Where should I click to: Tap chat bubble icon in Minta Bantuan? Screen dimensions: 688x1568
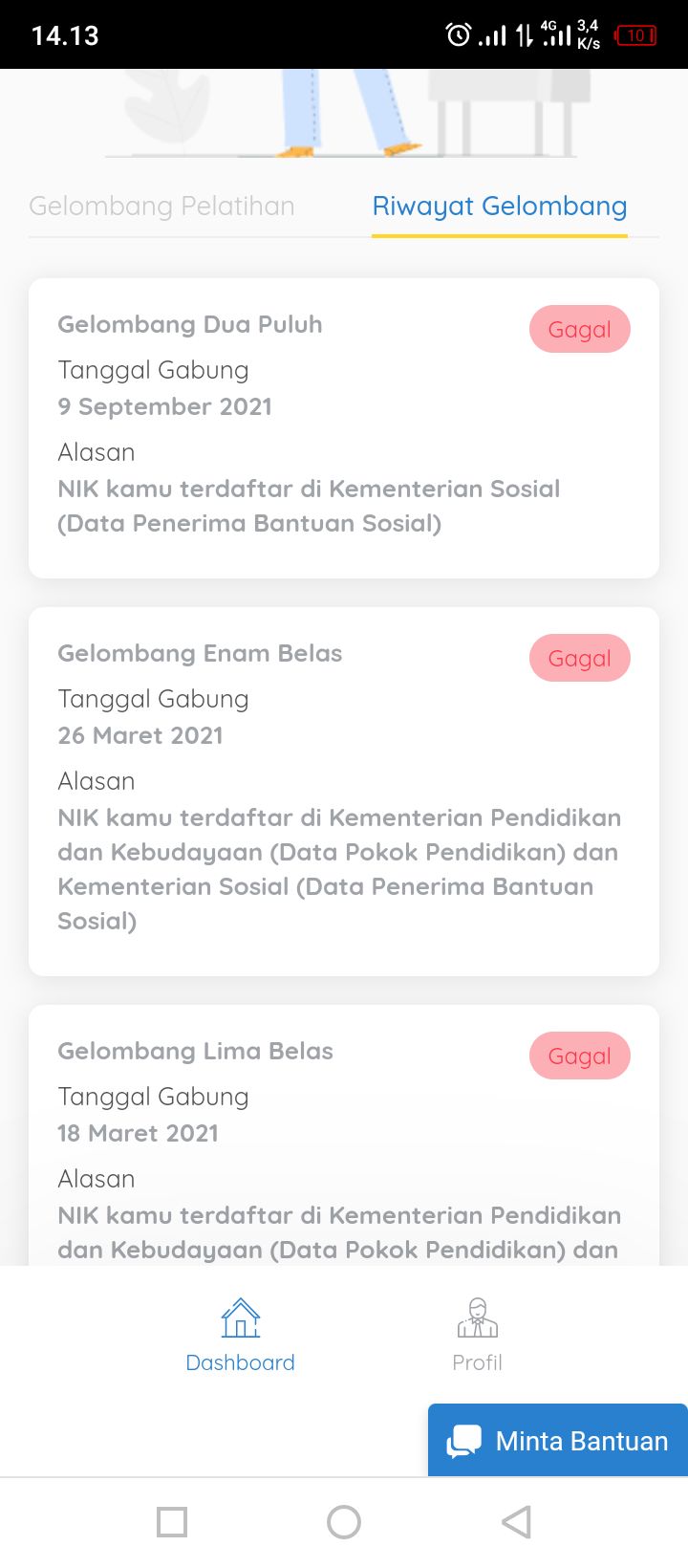[x=464, y=1441]
